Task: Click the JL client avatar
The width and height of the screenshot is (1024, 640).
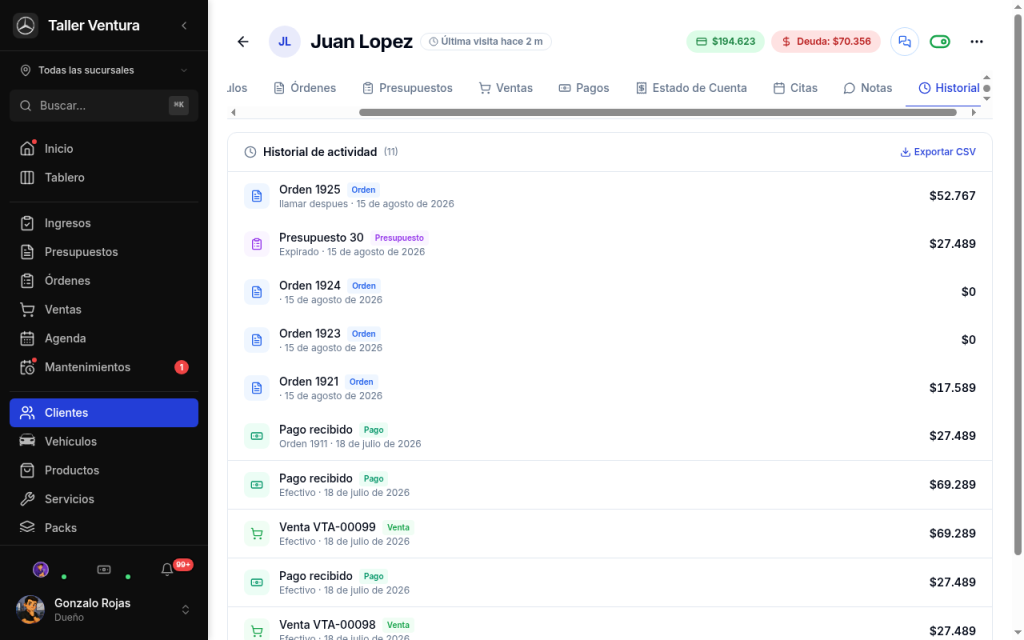Action: click(285, 42)
